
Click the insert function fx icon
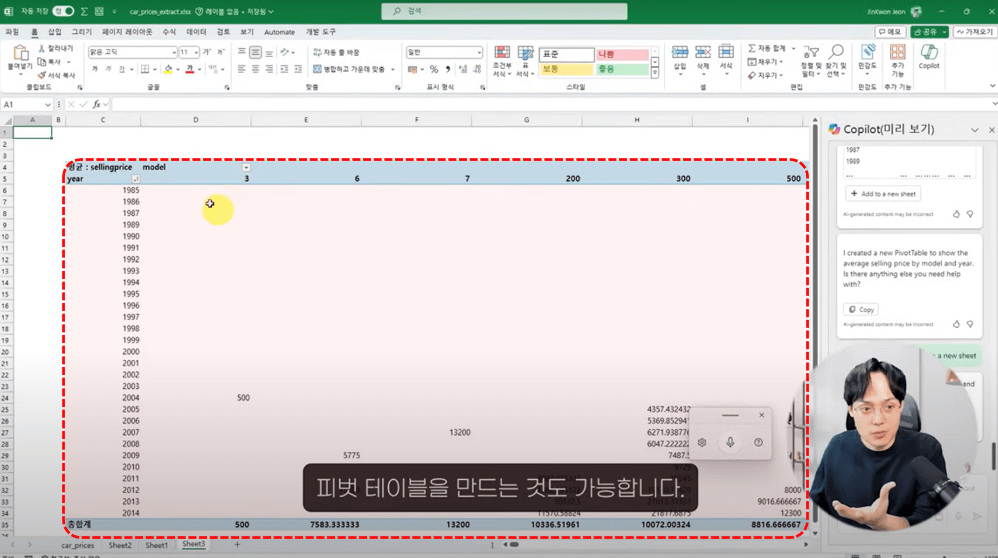(96, 104)
